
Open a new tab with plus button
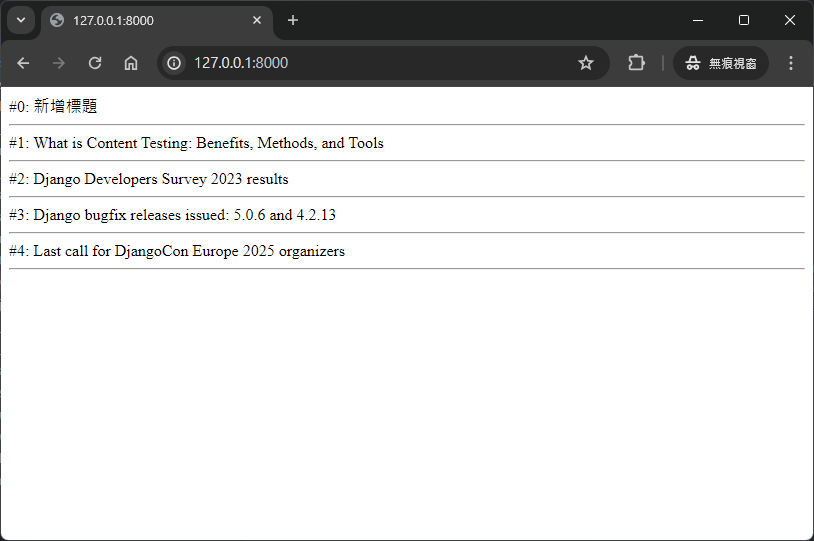pos(293,20)
